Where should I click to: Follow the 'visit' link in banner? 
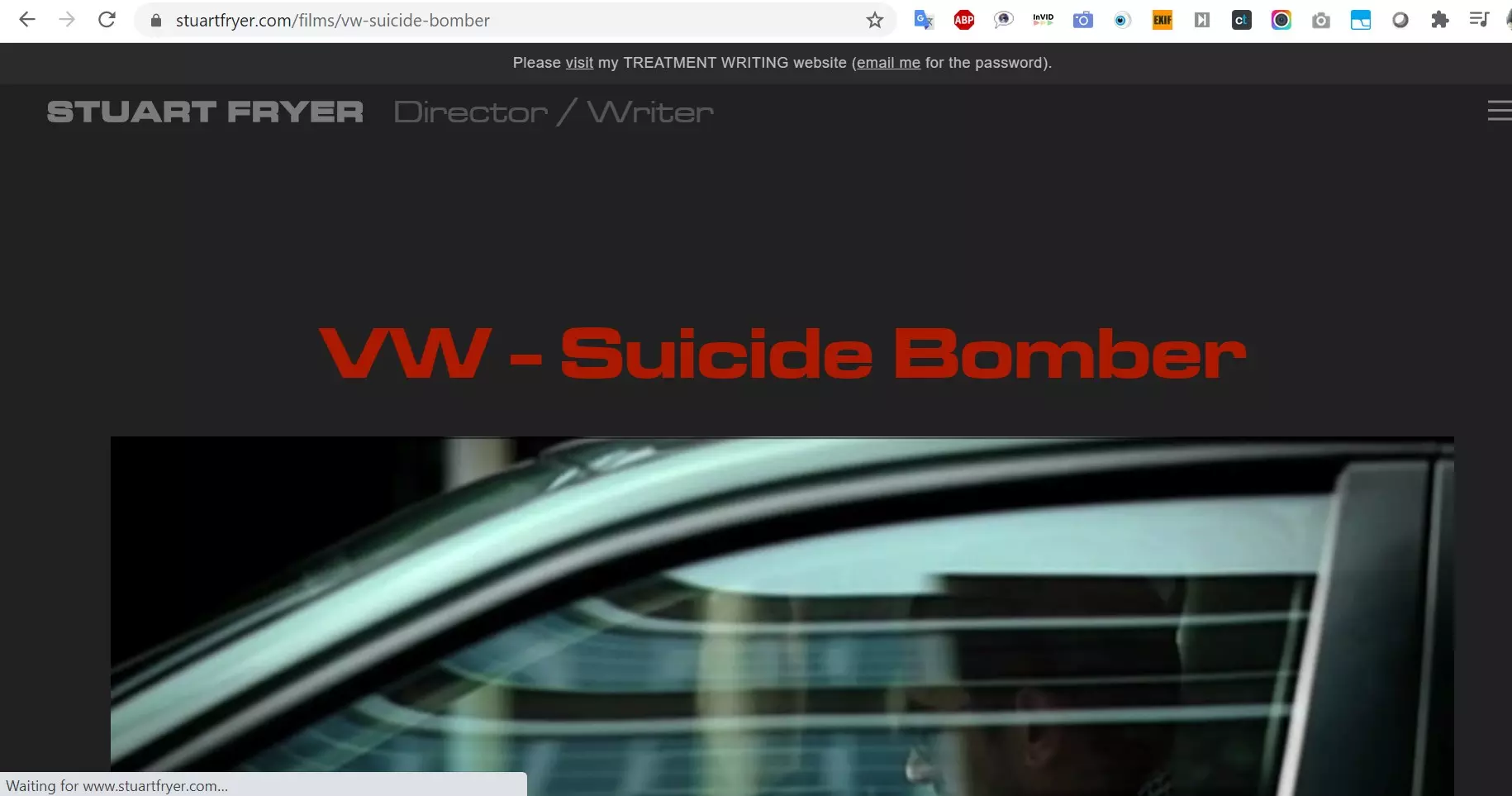click(x=579, y=63)
